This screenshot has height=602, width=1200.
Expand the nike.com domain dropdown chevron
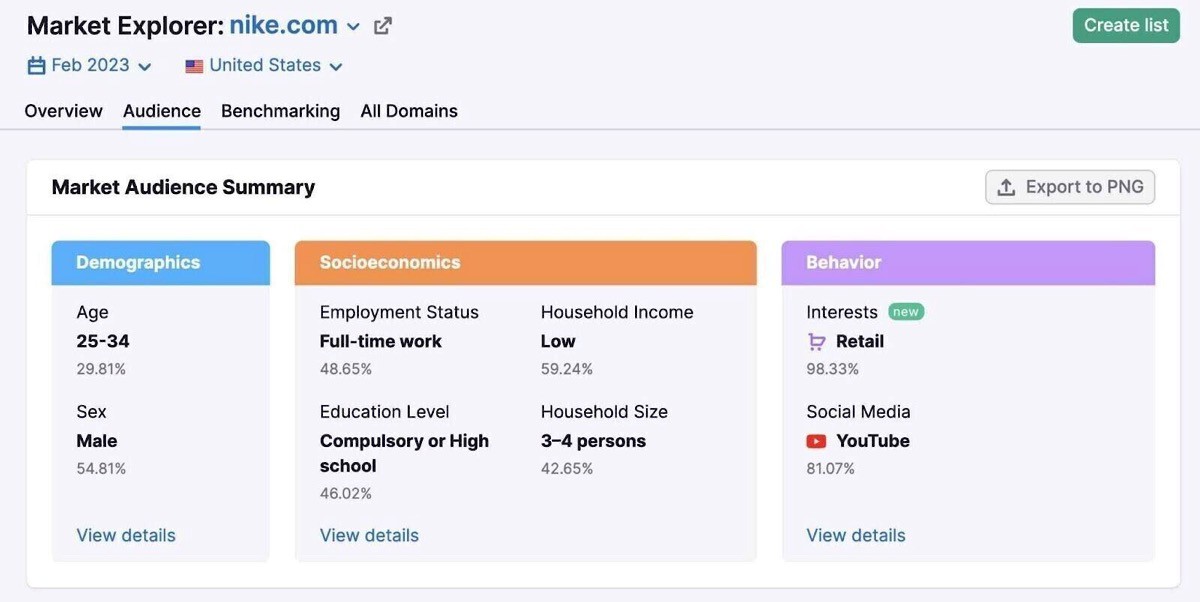tap(353, 27)
